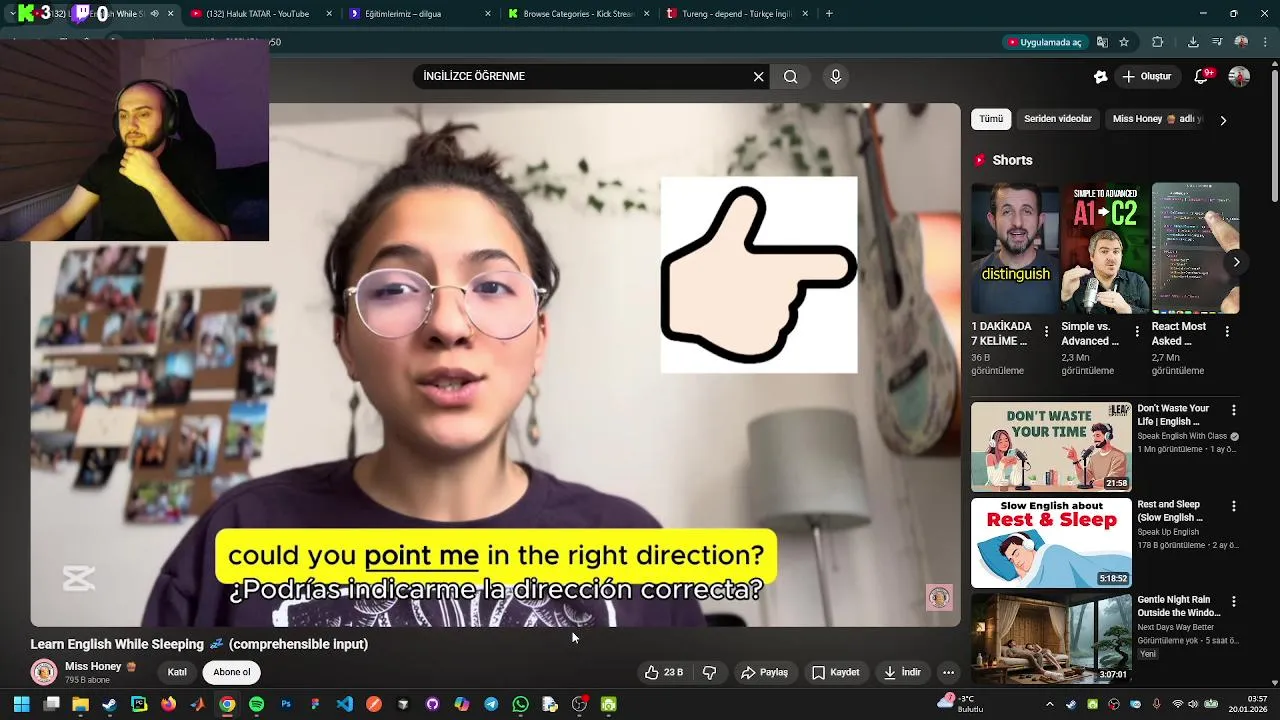Open the Don't Waste Your Time video thumbnail
Image resolution: width=1280 pixels, height=720 pixels.
[x=1051, y=447]
